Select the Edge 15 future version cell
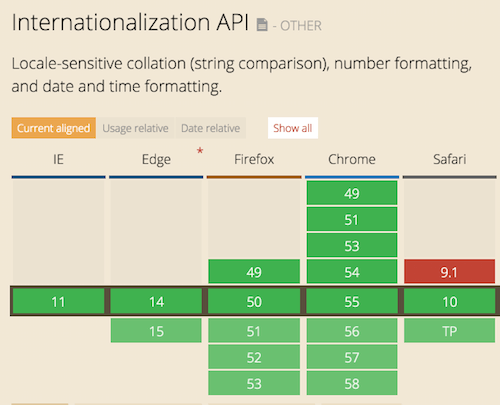Screen dimensions: 500x405 tap(156, 331)
